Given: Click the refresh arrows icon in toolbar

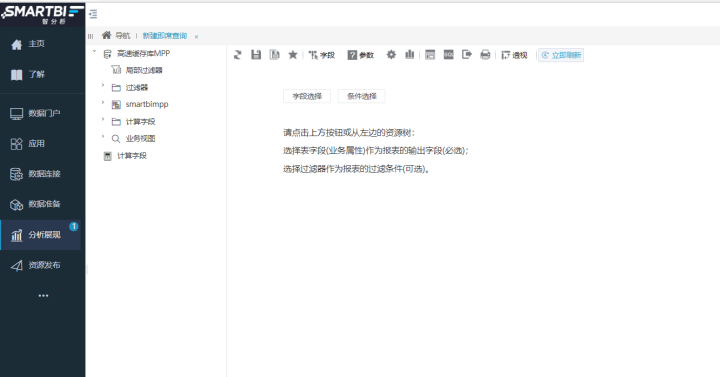Looking at the screenshot, I should click(x=237, y=55).
